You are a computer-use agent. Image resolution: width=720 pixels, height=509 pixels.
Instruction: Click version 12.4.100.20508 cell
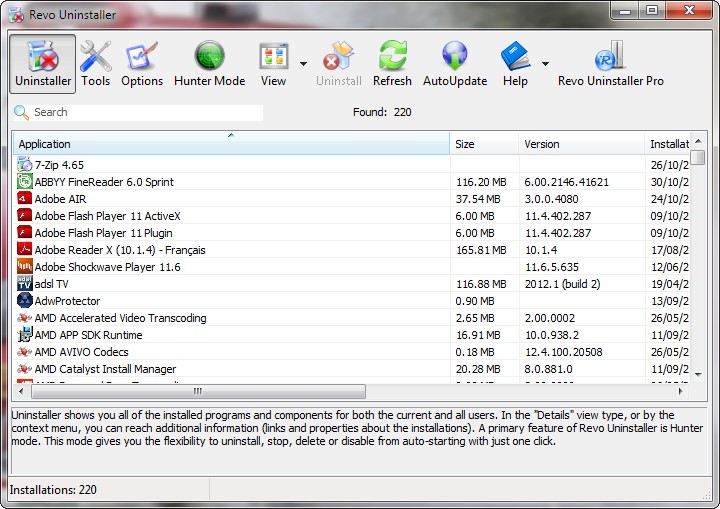click(563, 352)
